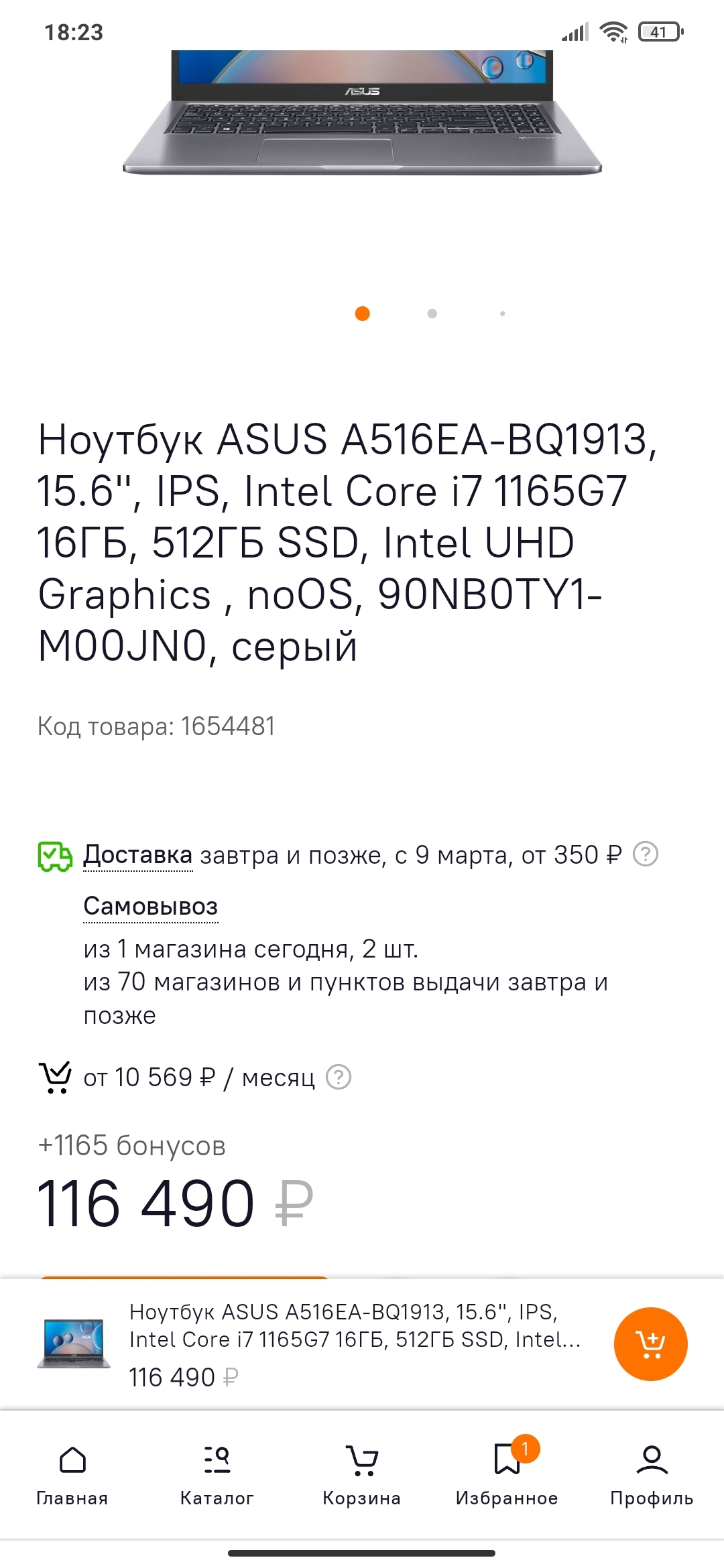Tap the green delivery truck icon

55,856
